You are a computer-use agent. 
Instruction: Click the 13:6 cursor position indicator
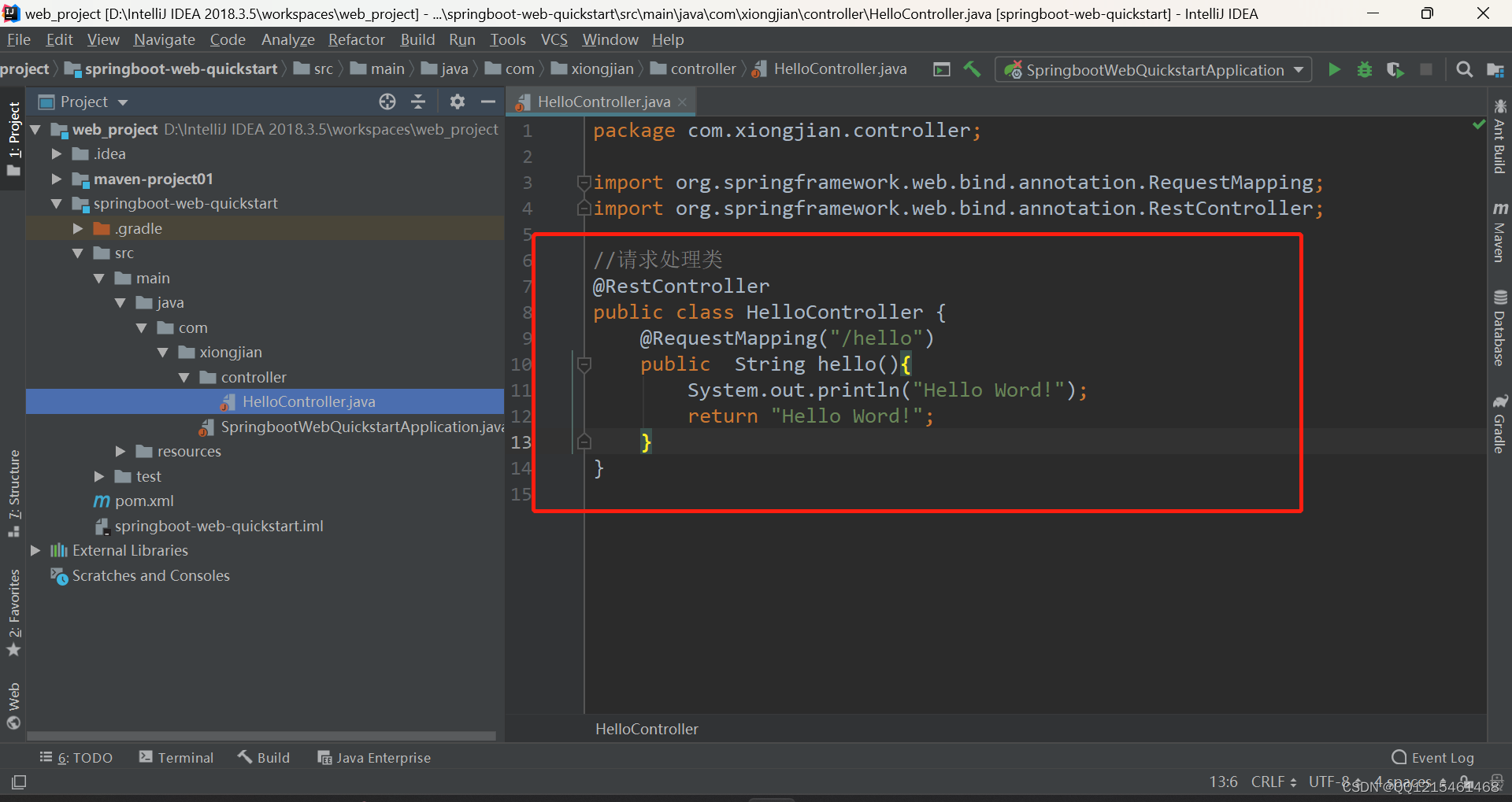[x=1223, y=782]
